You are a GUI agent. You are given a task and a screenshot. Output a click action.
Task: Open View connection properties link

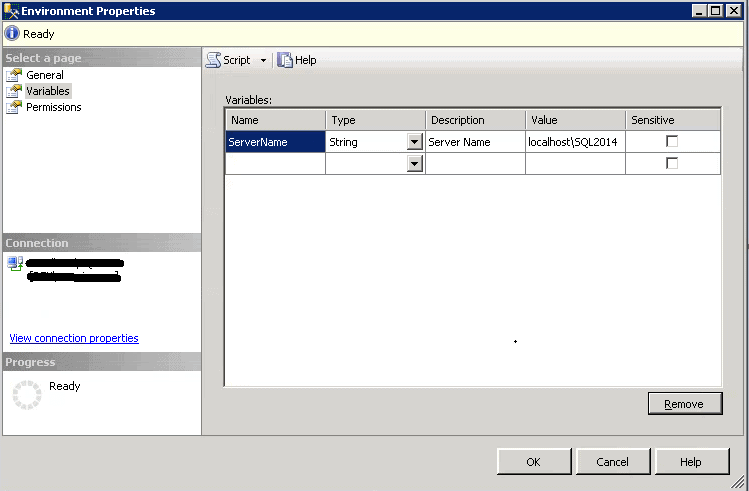coord(74,338)
